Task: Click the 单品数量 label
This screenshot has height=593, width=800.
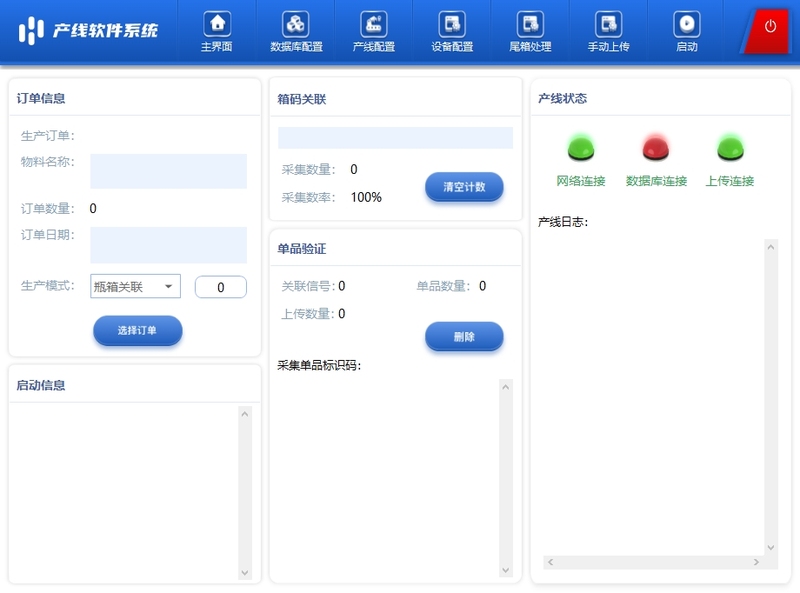Action: pyautogui.click(x=443, y=286)
